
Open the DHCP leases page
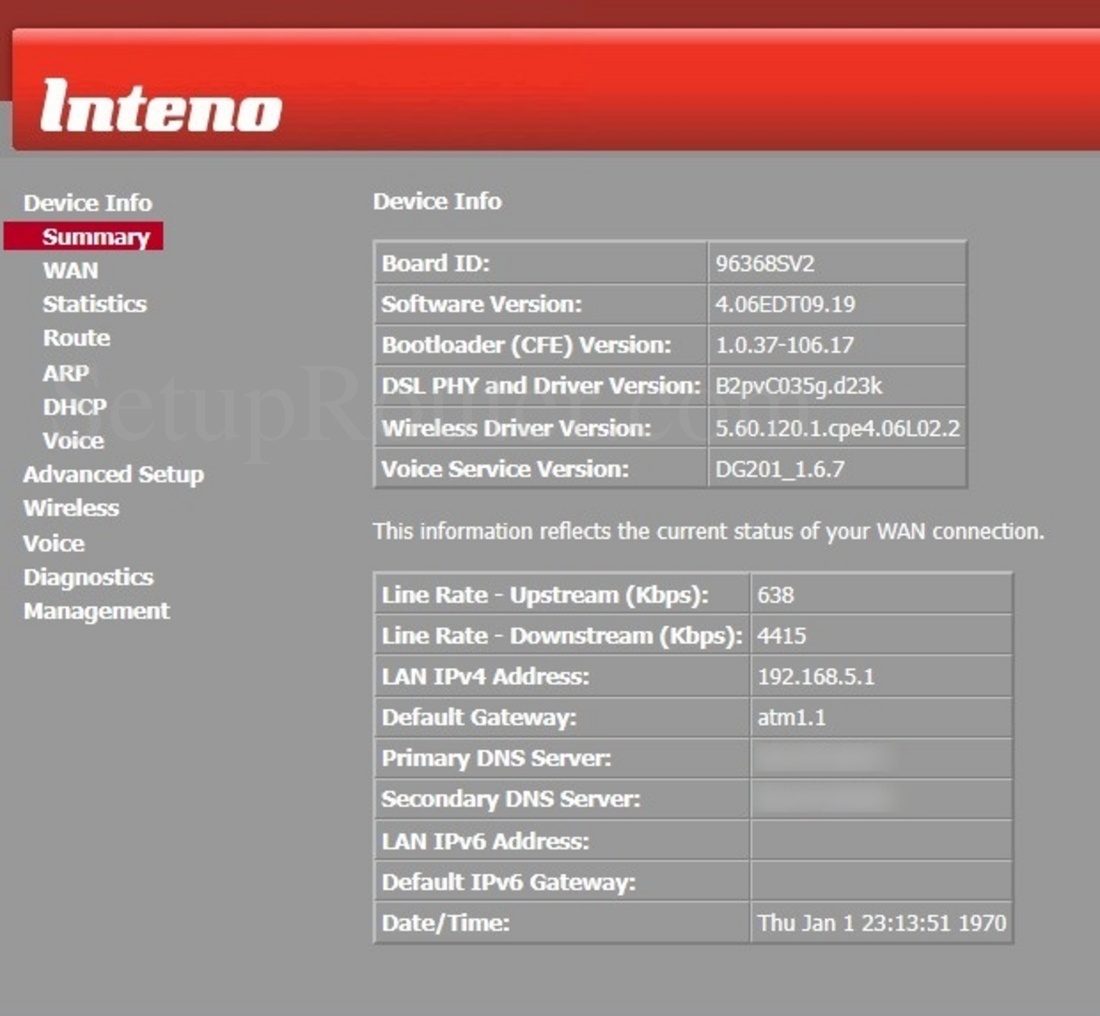pos(74,406)
